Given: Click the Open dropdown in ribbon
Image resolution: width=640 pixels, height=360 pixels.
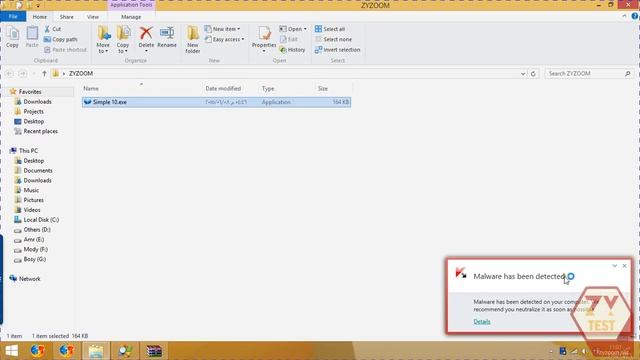Looking at the screenshot, I should coord(293,29).
